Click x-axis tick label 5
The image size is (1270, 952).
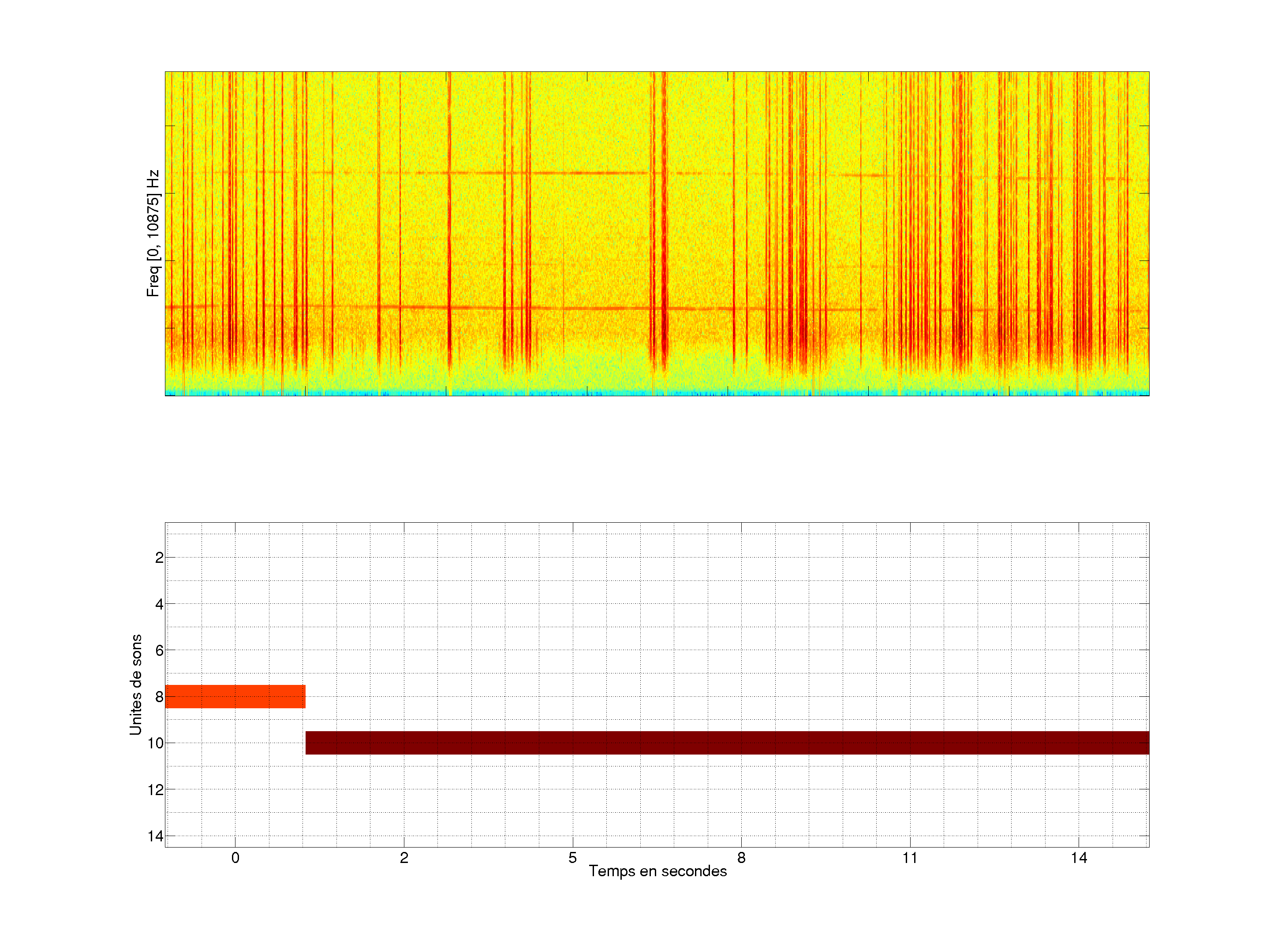[x=572, y=858]
